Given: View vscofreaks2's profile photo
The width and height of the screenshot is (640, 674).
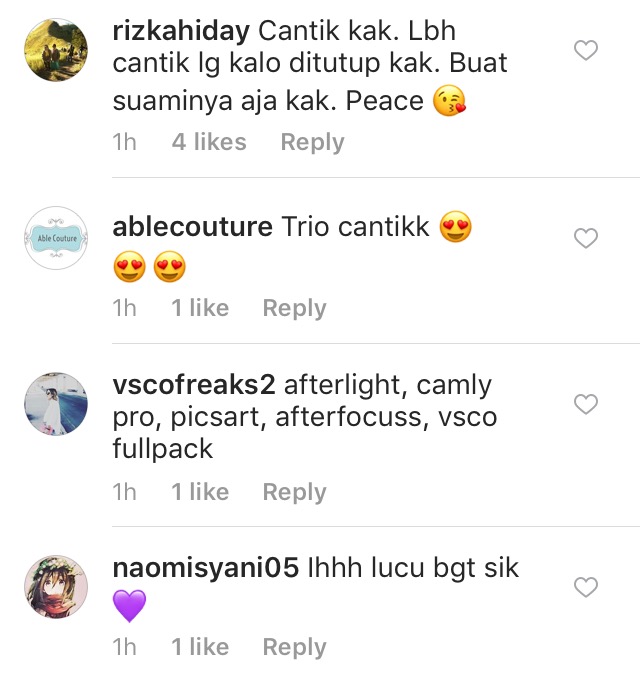Looking at the screenshot, I should [56, 404].
